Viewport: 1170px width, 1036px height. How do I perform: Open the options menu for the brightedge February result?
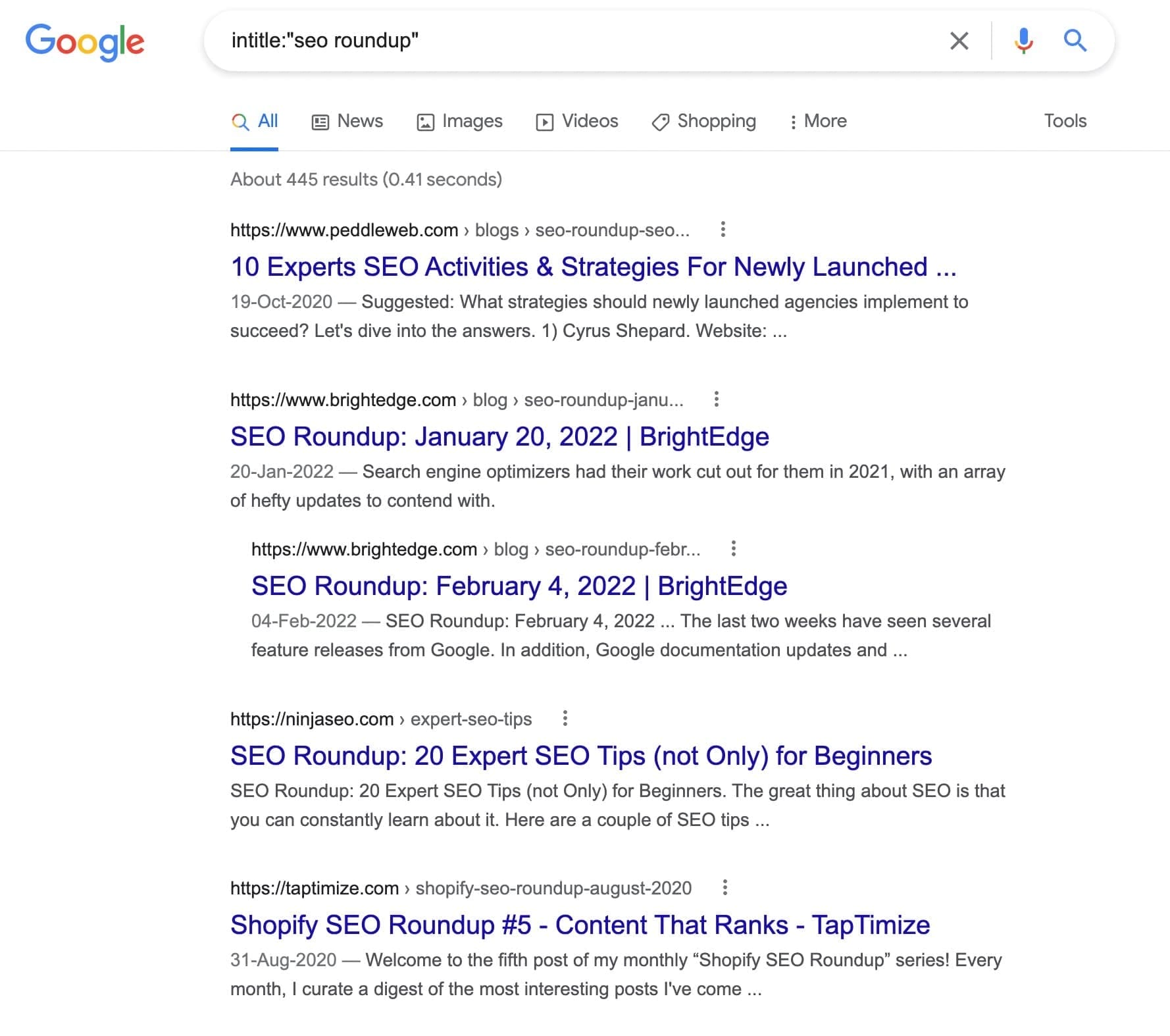[x=733, y=548]
